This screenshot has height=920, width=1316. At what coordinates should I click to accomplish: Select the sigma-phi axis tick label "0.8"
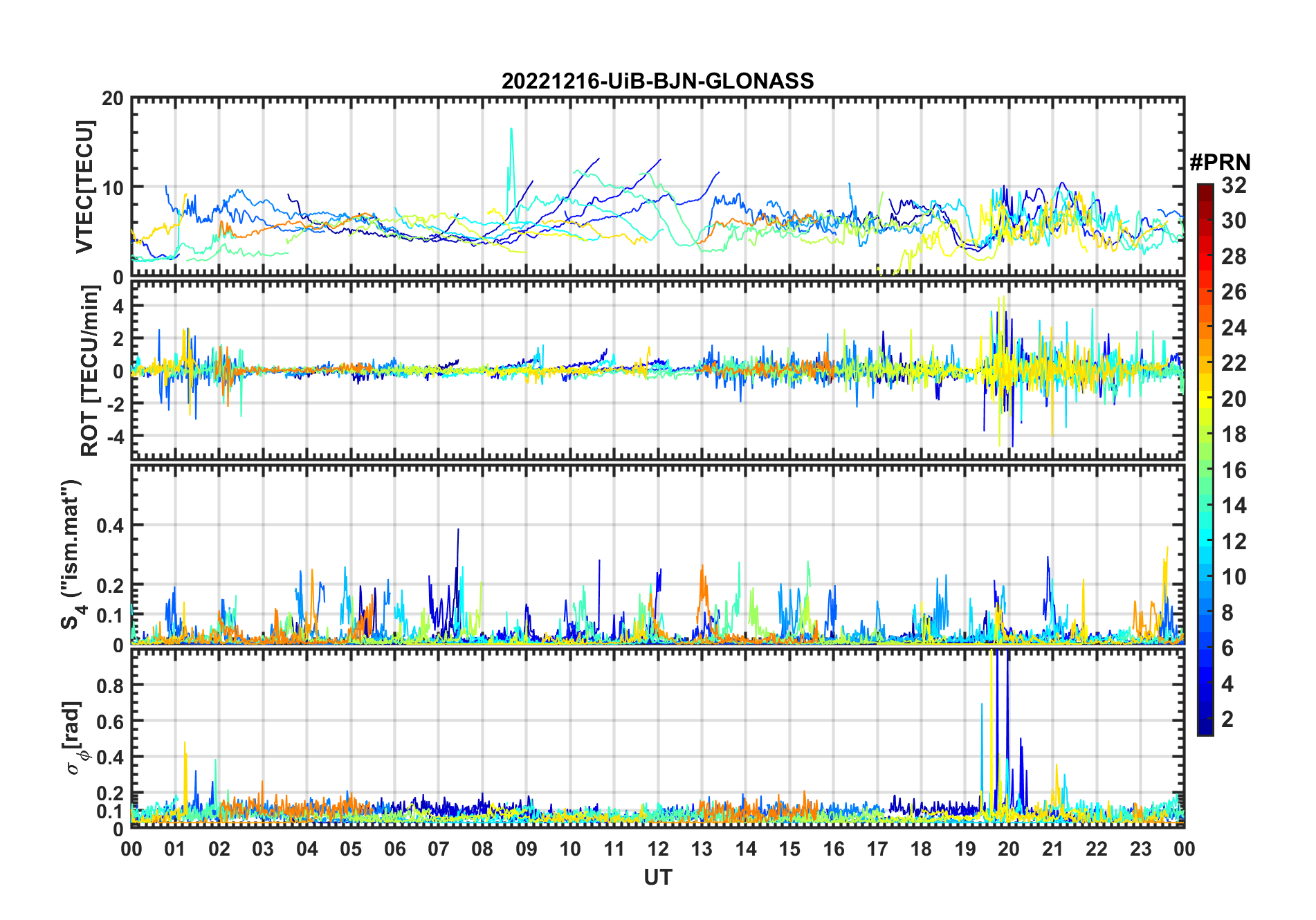coord(111,686)
